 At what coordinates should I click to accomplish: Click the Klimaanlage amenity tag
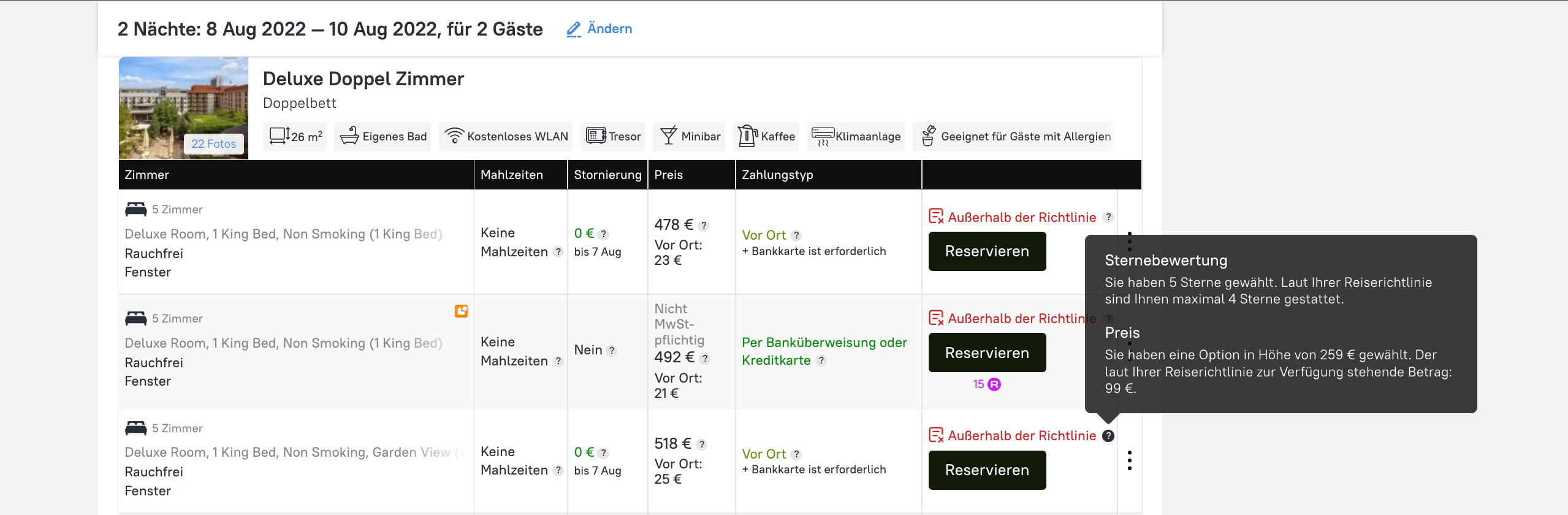point(856,136)
